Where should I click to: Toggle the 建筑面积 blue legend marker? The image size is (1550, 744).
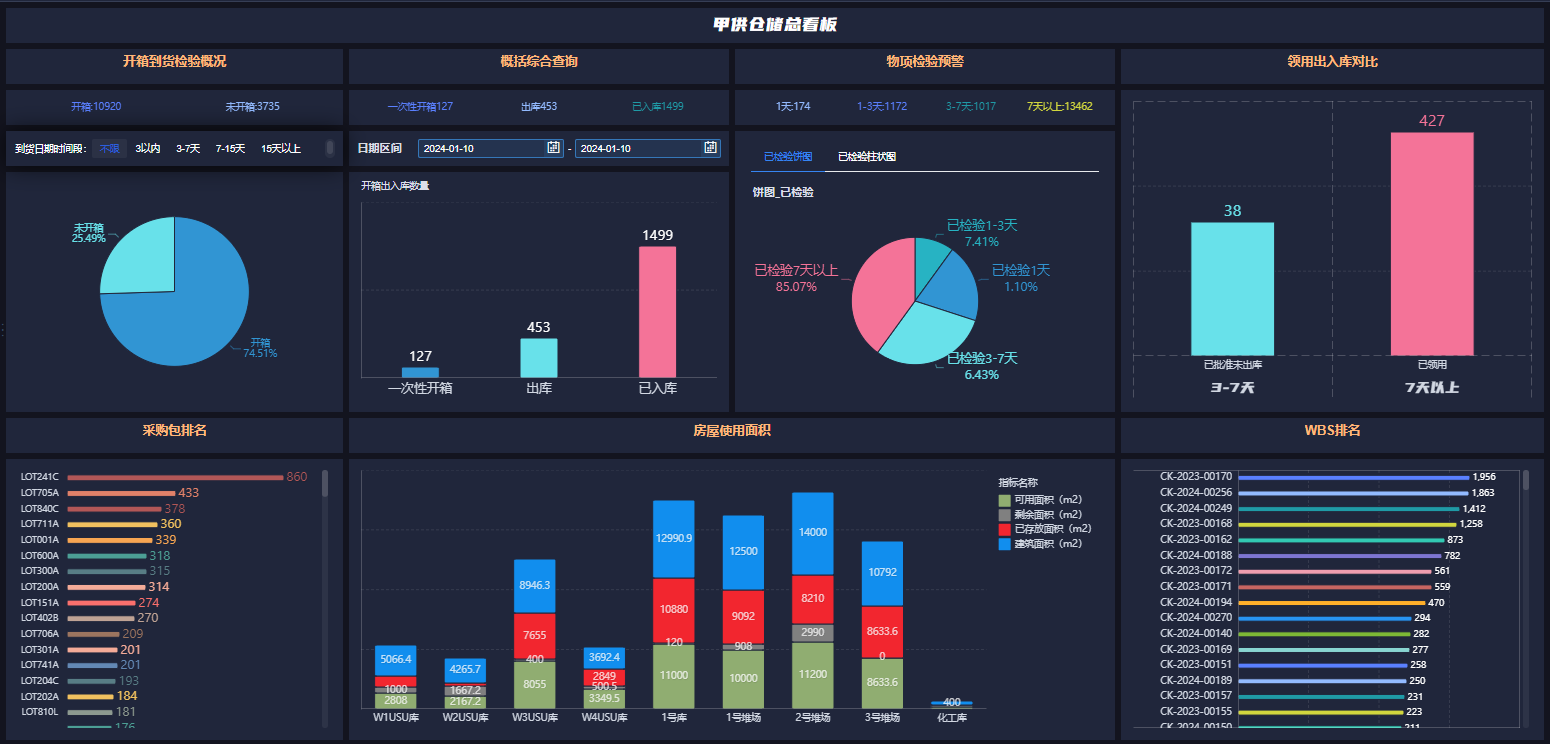(1004, 544)
